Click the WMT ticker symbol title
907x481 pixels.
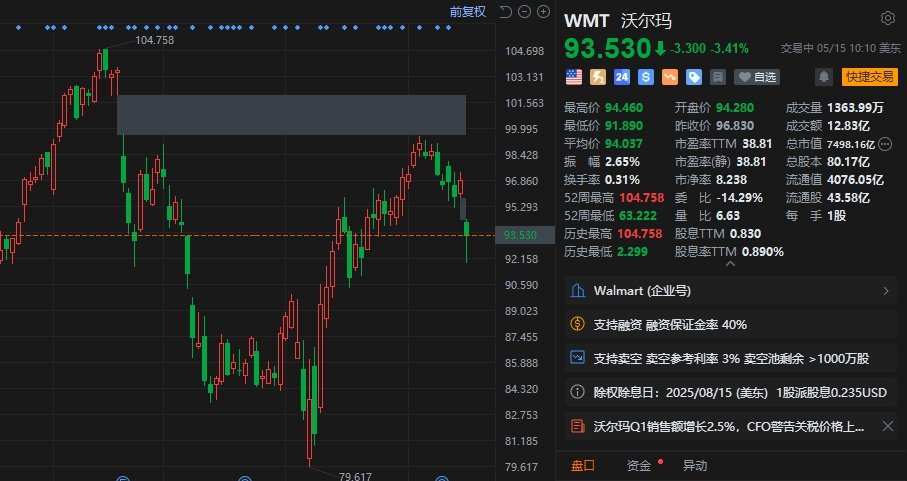pyautogui.click(x=587, y=21)
